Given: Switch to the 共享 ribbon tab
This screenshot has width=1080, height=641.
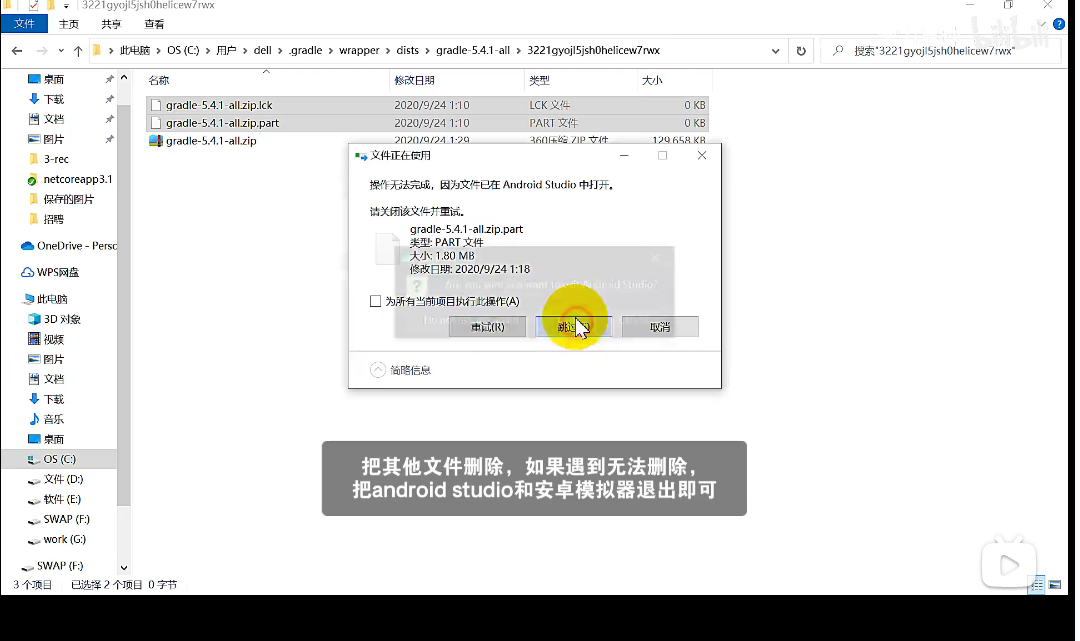Looking at the screenshot, I should tap(111, 24).
